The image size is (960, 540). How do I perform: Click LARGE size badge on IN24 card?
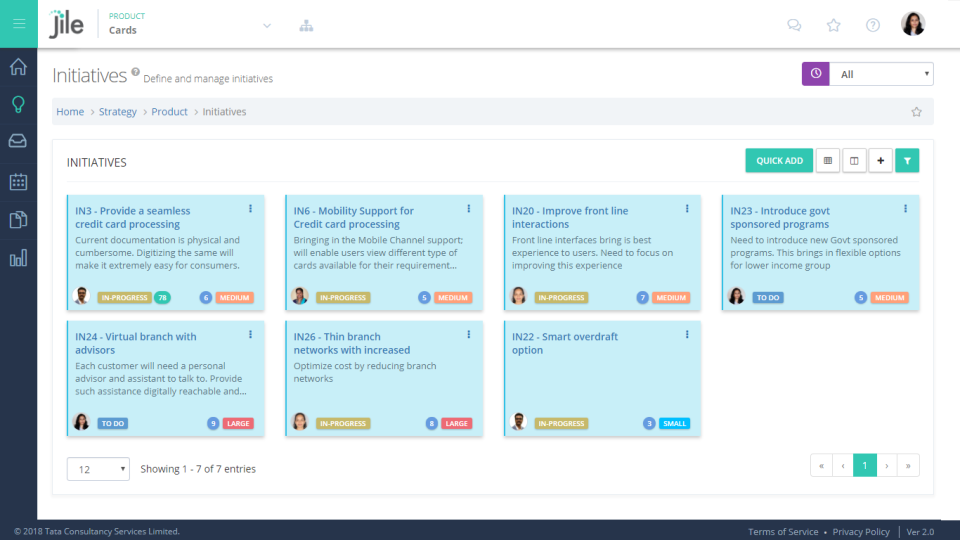pyautogui.click(x=238, y=423)
